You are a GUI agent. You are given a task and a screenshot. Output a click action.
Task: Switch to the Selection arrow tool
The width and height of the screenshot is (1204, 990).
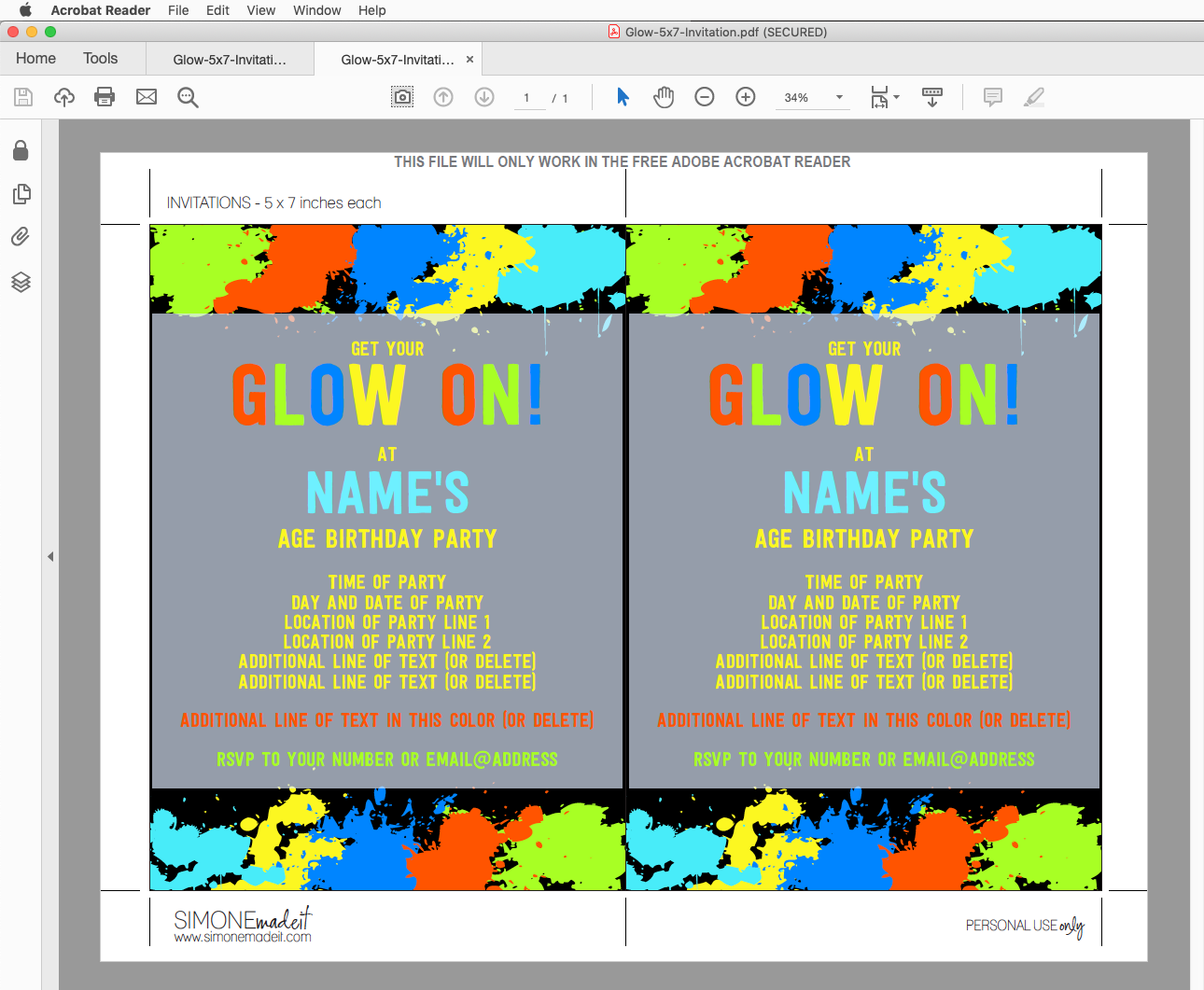pyautogui.click(x=622, y=96)
